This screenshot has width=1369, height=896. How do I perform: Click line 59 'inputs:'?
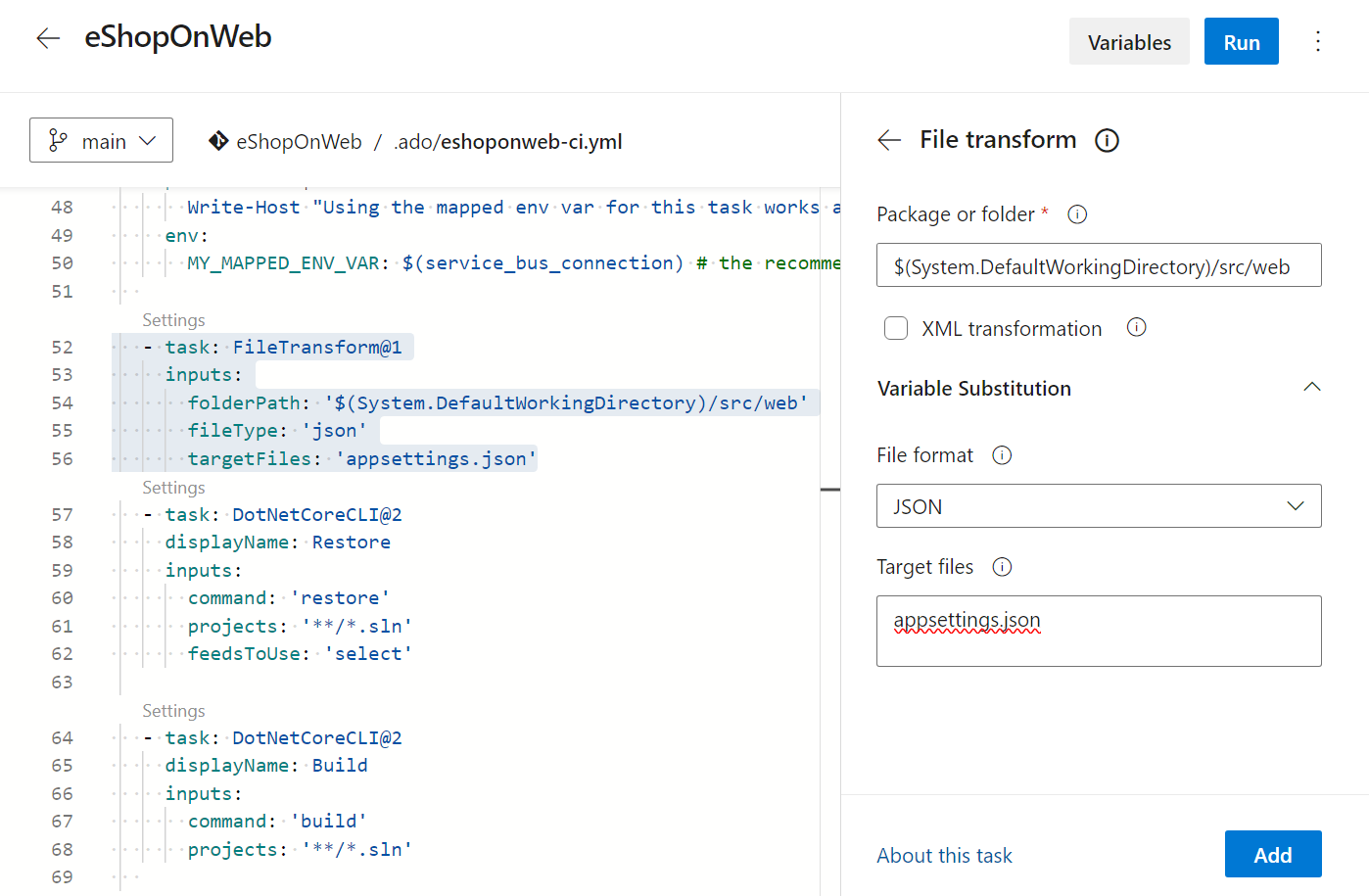coord(204,570)
